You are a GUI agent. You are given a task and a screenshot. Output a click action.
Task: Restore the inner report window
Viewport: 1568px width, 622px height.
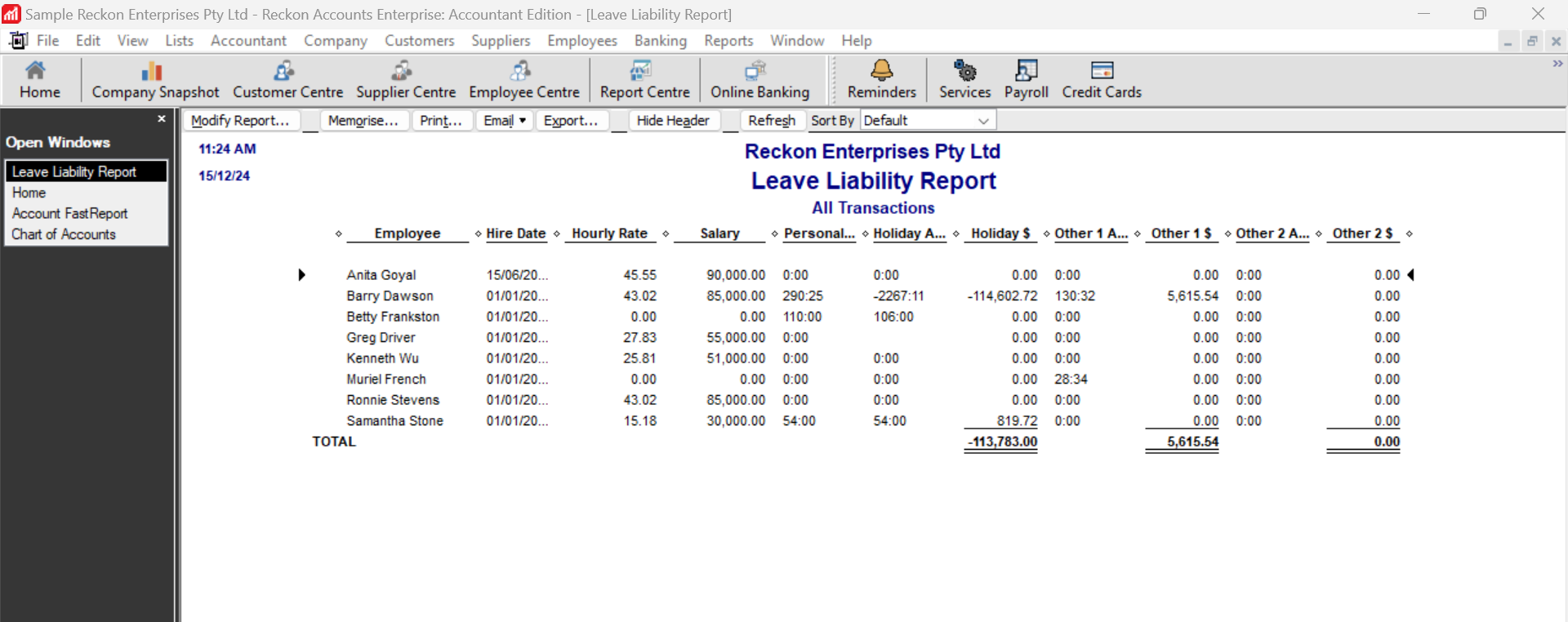coord(1532,42)
